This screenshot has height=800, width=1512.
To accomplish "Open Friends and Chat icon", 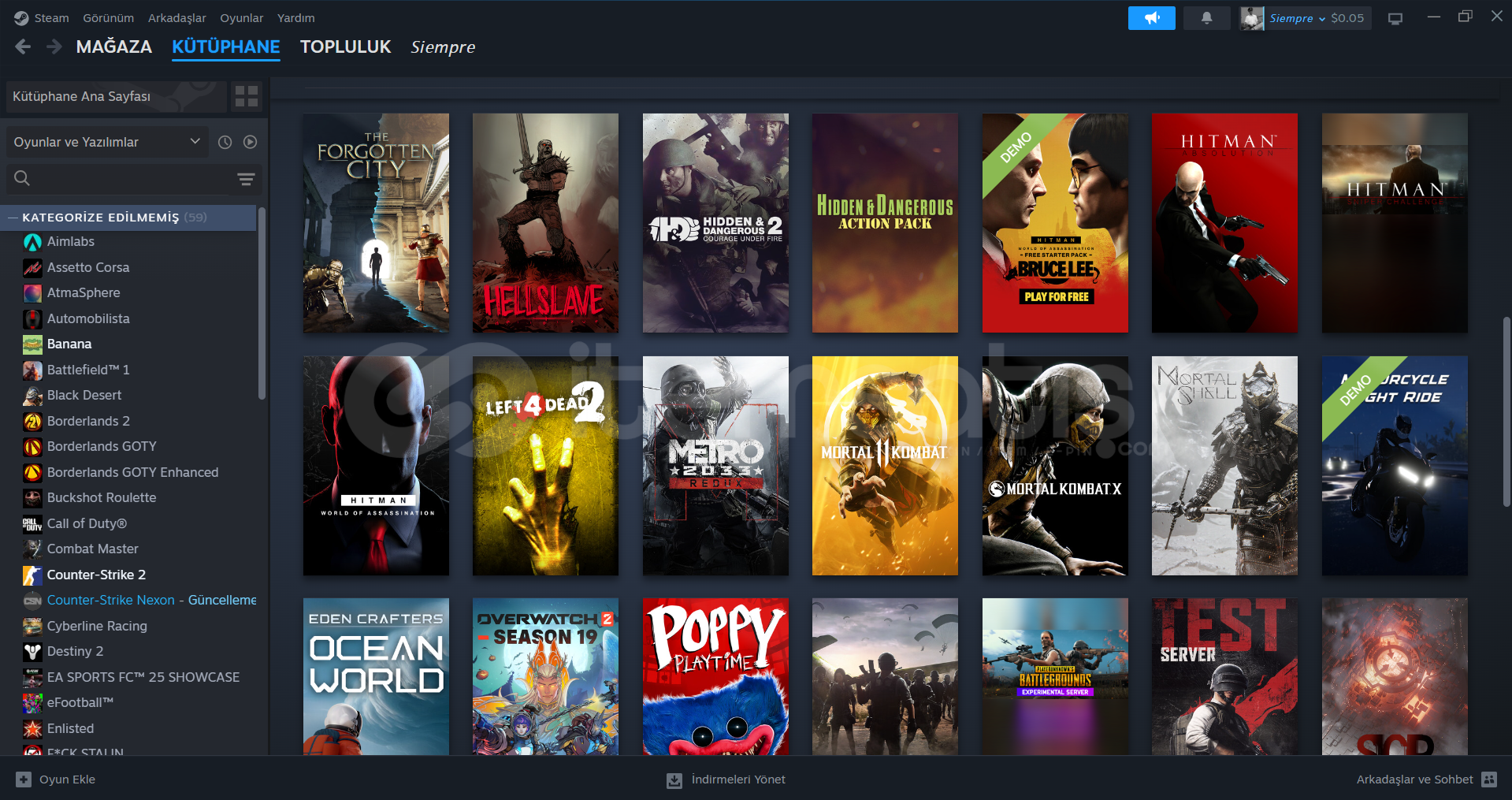I will pos(1488,780).
